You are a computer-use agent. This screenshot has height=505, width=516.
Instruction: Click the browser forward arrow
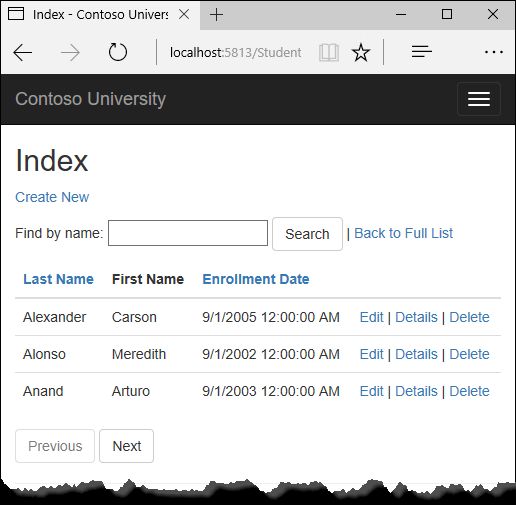point(70,53)
